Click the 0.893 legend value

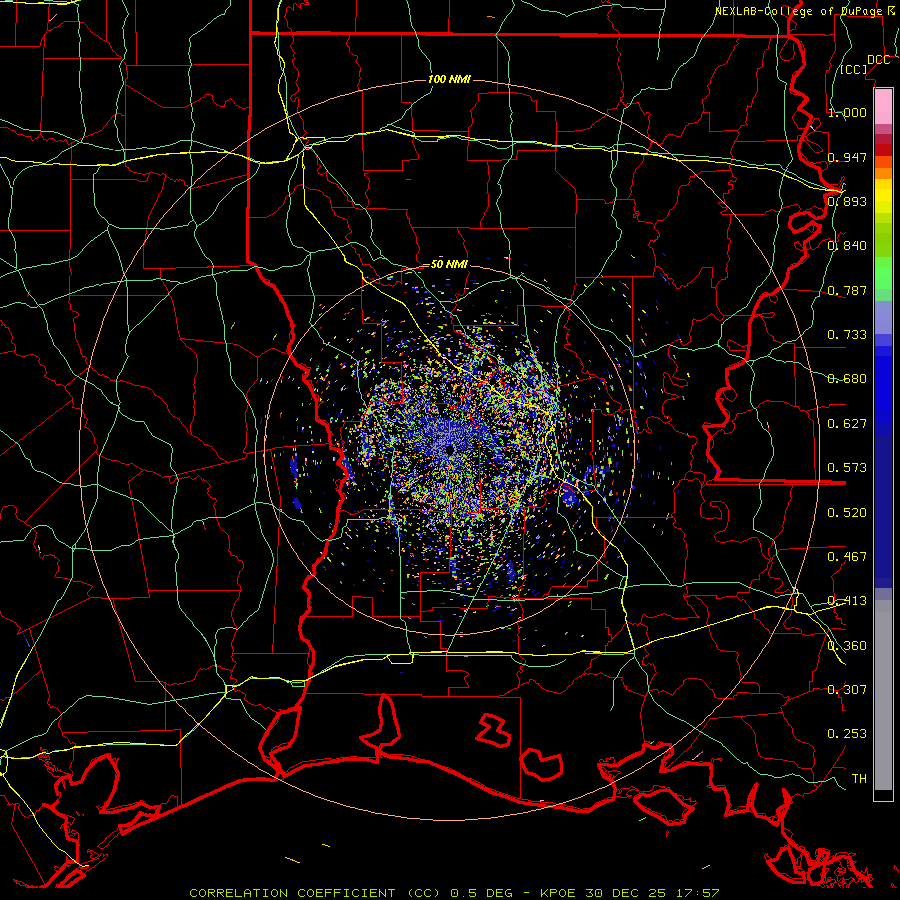[847, 201]
